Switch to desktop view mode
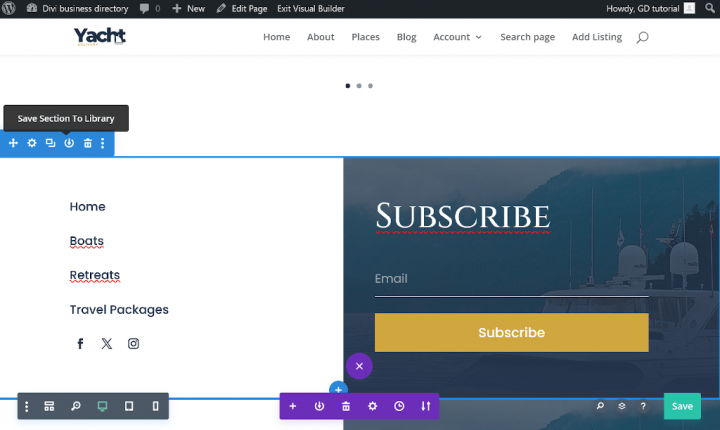 click(x=102, y=406)
